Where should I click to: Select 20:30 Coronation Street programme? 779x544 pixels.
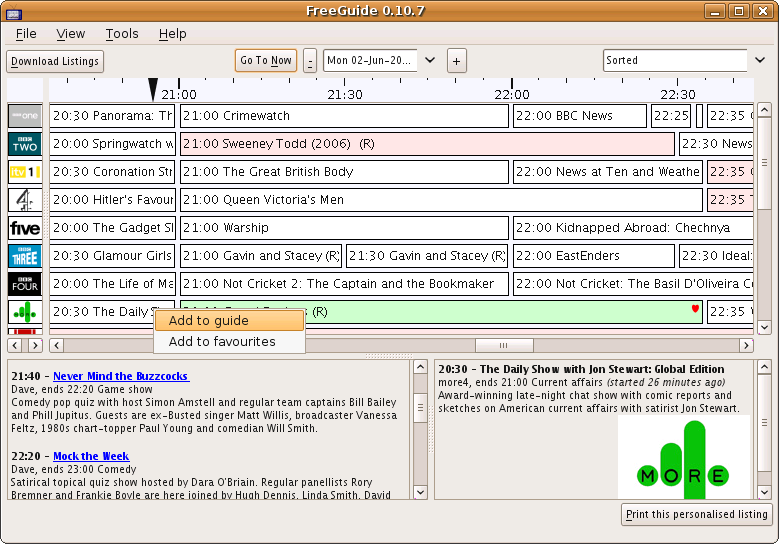coord(112,172)
